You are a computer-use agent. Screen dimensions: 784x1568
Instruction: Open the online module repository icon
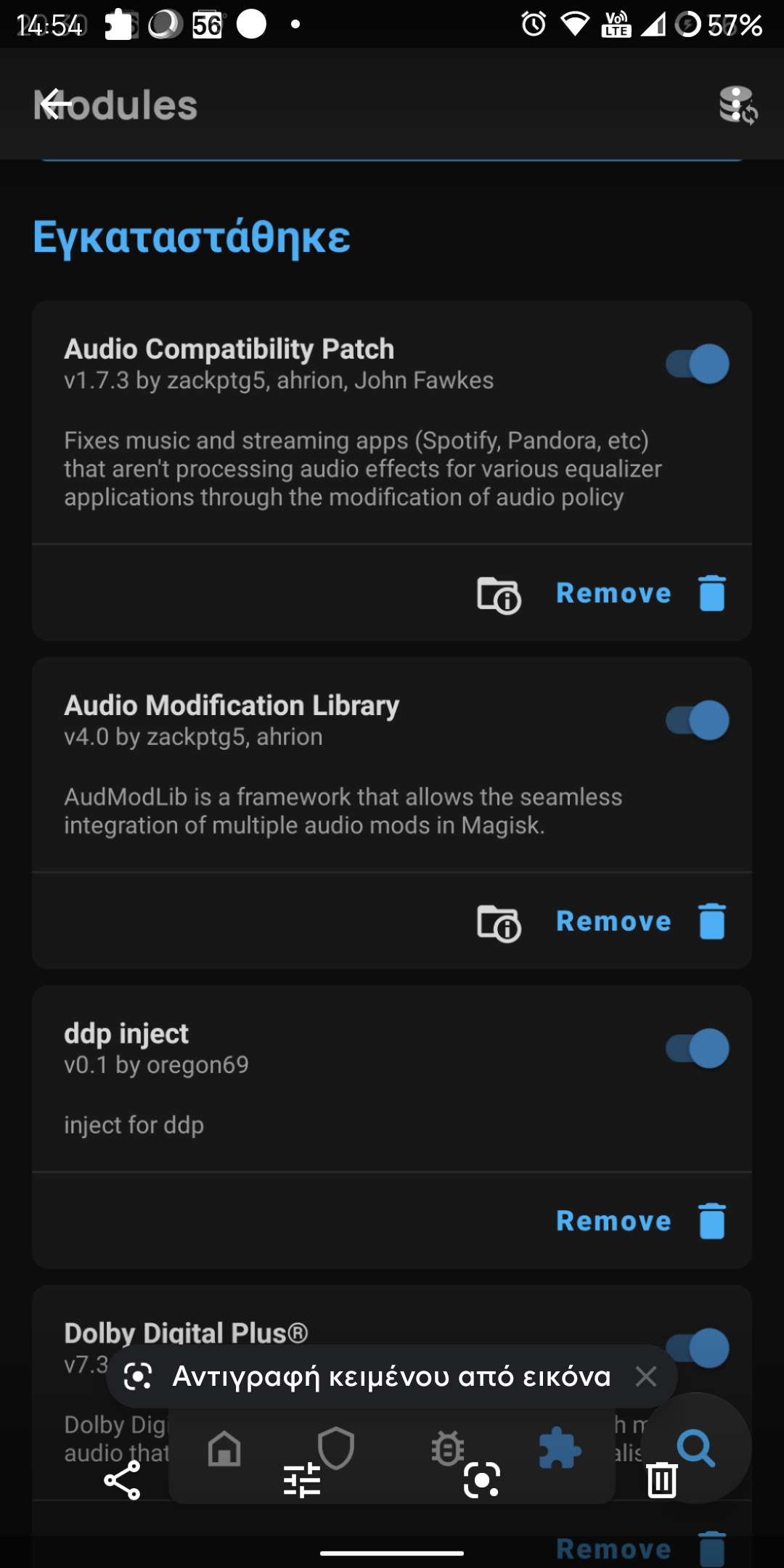pyautogui.click(x=738, y=106)
